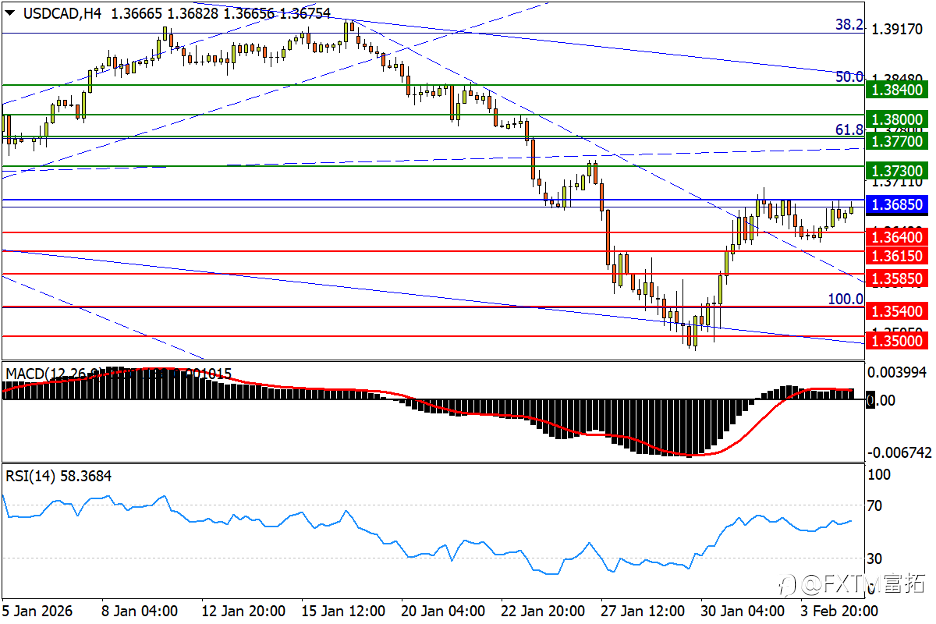
Task: Click the 20 Jan 04:00 time axis label
Action: [x=442, y=611]
